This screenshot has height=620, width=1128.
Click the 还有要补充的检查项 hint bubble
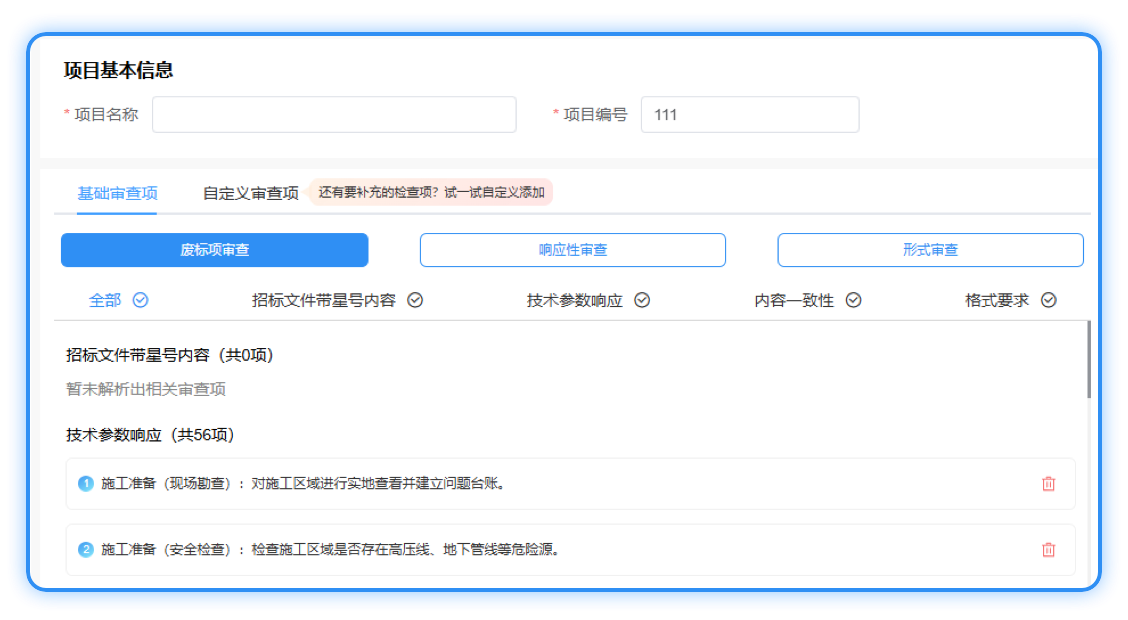click(431, 193)
